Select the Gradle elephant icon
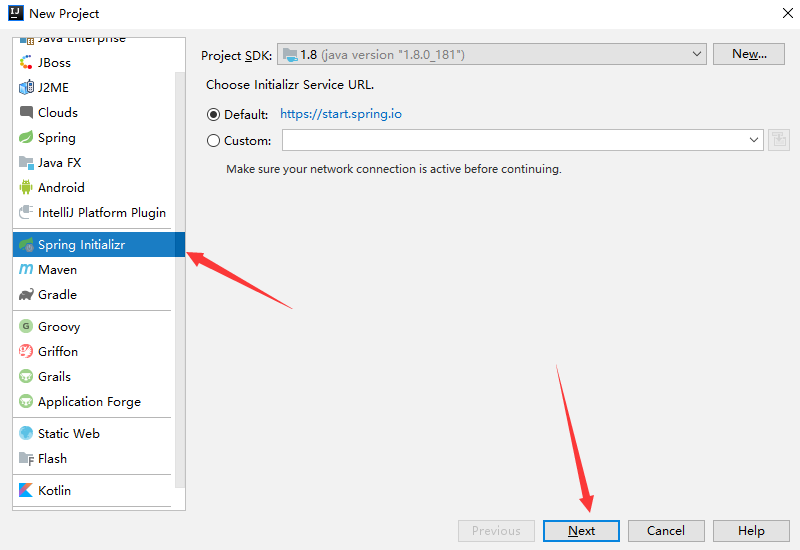 point(26,295)
